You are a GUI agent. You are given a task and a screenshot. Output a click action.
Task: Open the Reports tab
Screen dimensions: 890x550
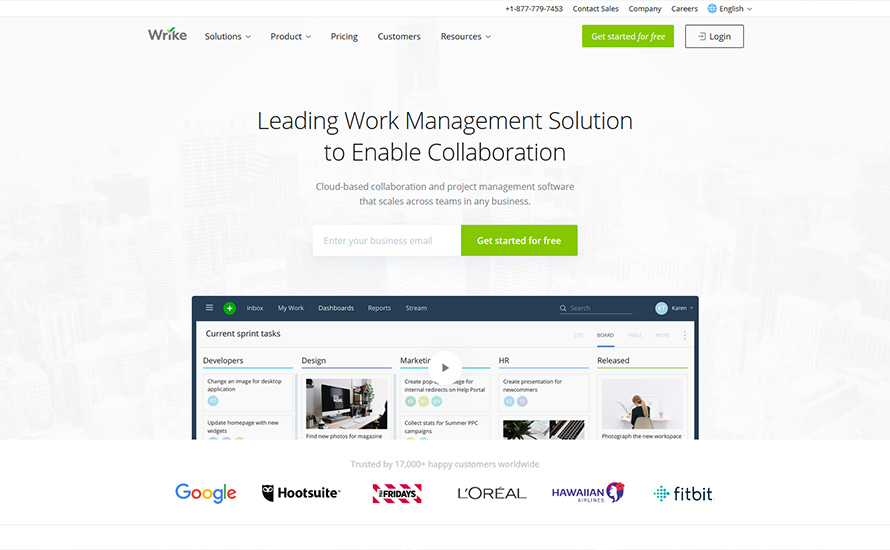(x=379, y=308)
